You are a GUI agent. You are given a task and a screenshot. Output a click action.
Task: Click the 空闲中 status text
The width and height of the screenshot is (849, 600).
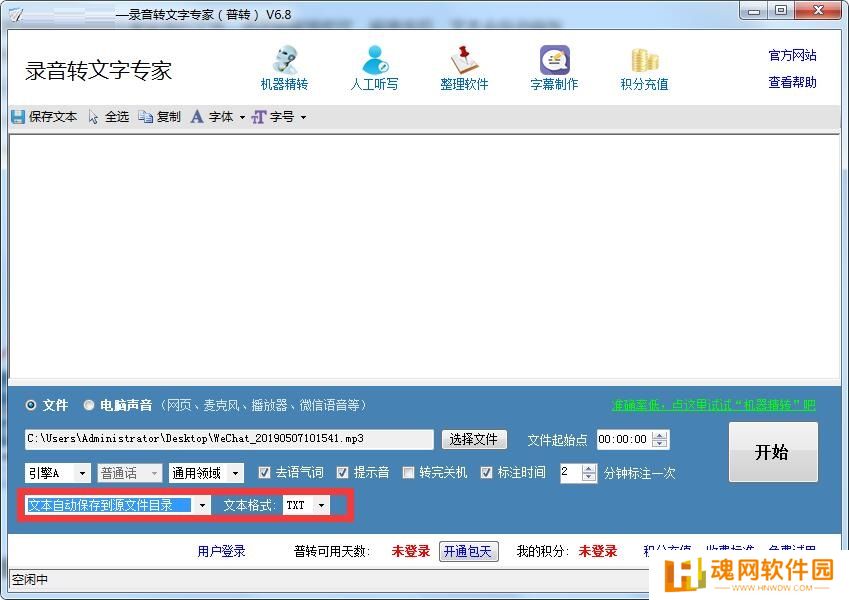click(30, 579)
